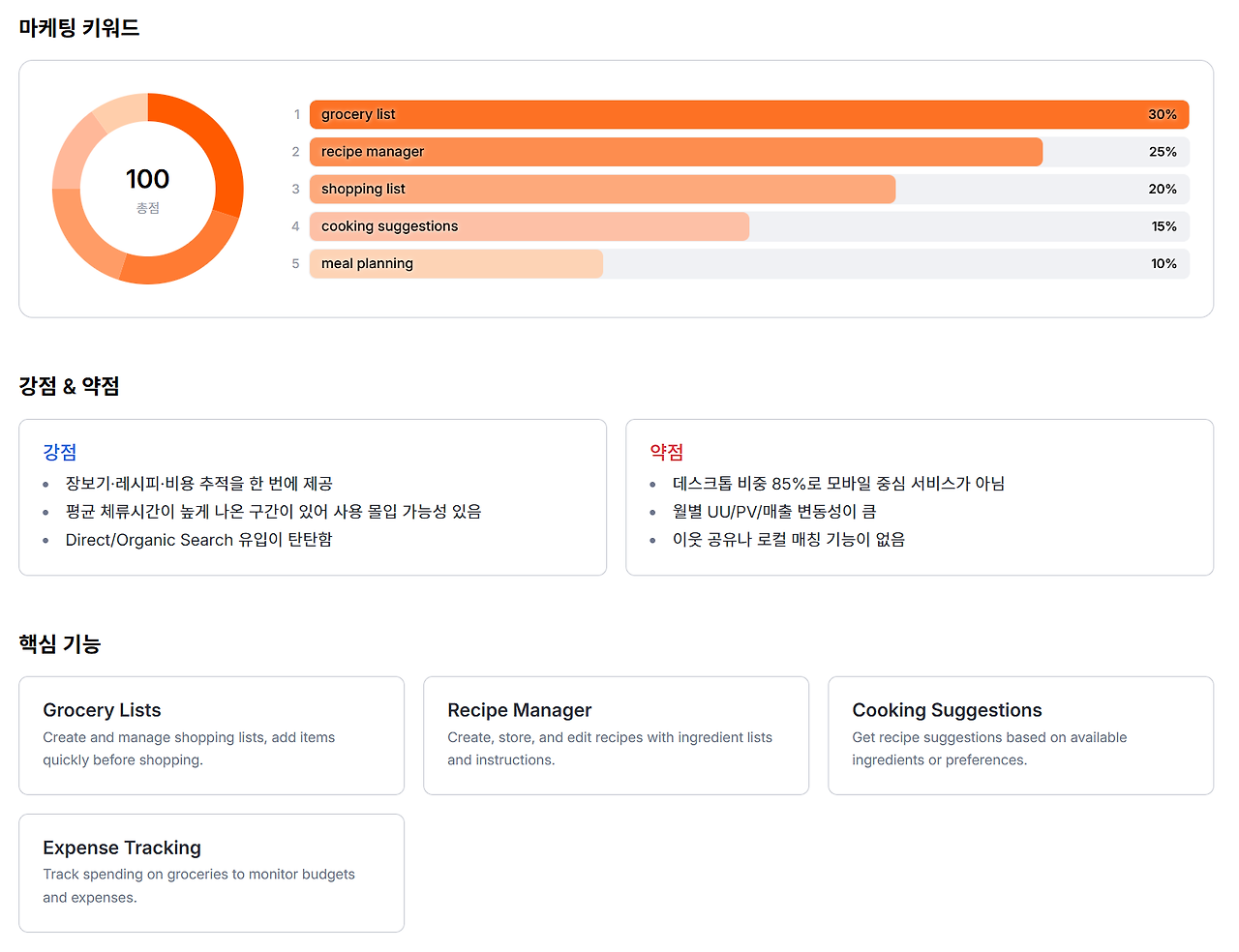Open the Expense Tracking feature card
The height and width of the screenshot is (952, 1239).
pos(211,873)
